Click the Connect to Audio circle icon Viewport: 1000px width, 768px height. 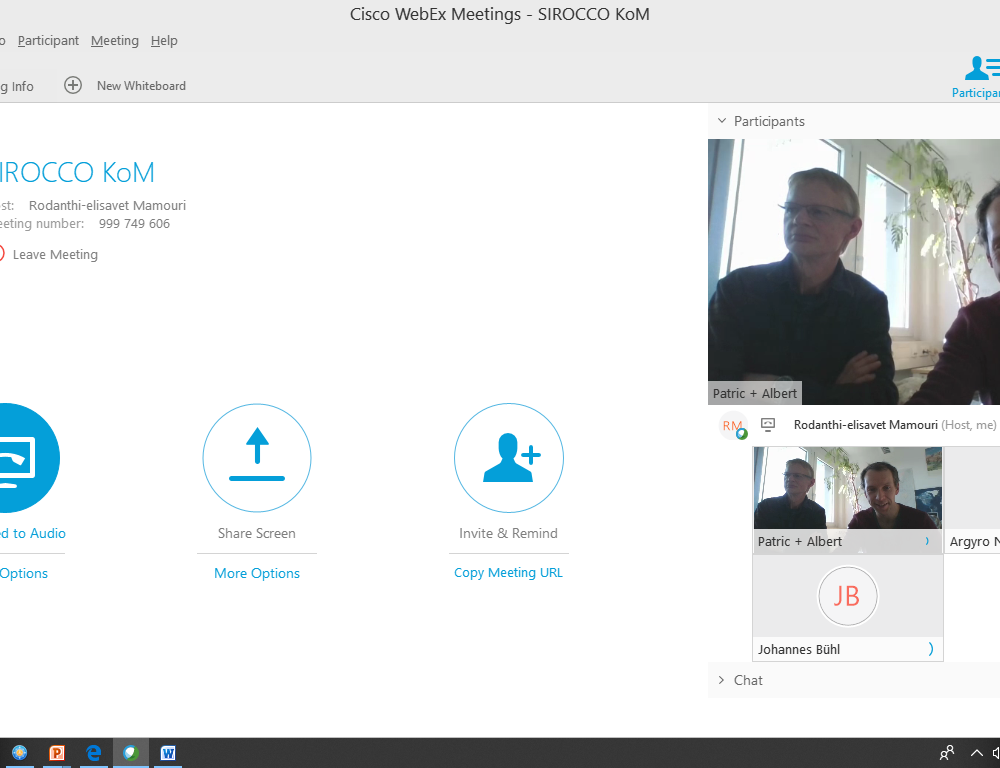click(x=20, y=458)
